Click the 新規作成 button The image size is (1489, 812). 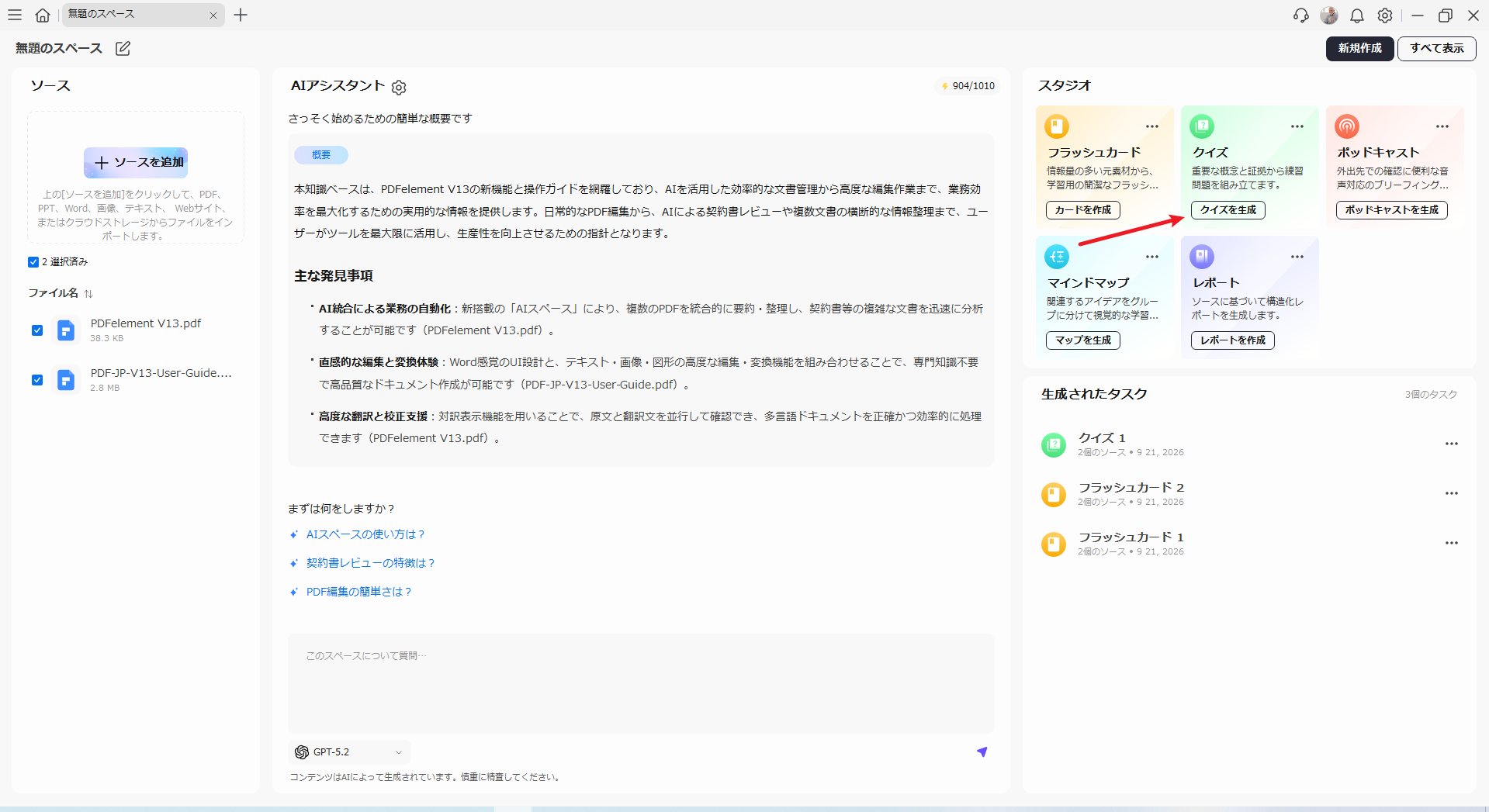click(x=1359, y=48)
